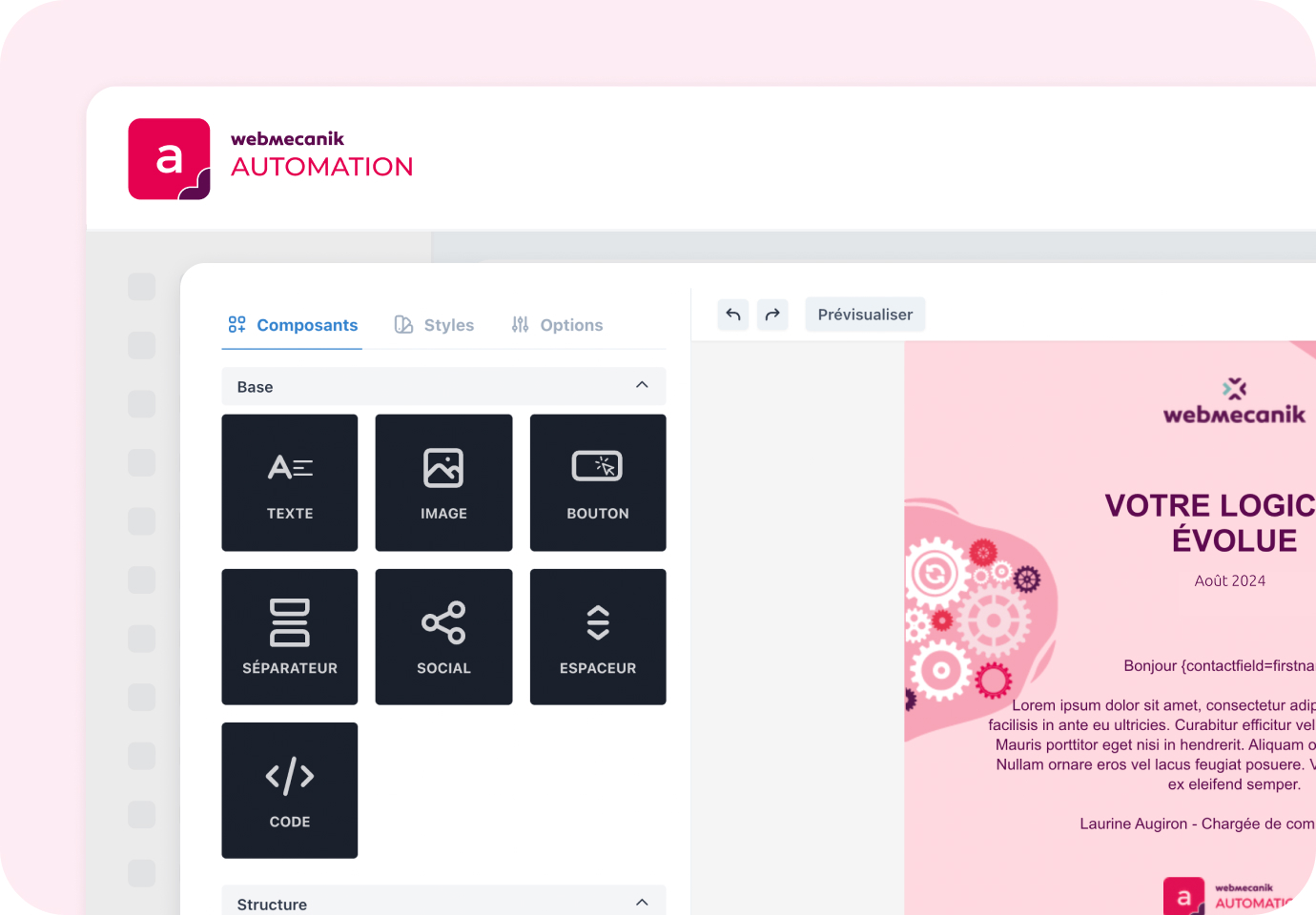The height and width of the screenshot is (915, 1316).
Task: Collapse the Base section chevron
Action: tap(642, 385)
